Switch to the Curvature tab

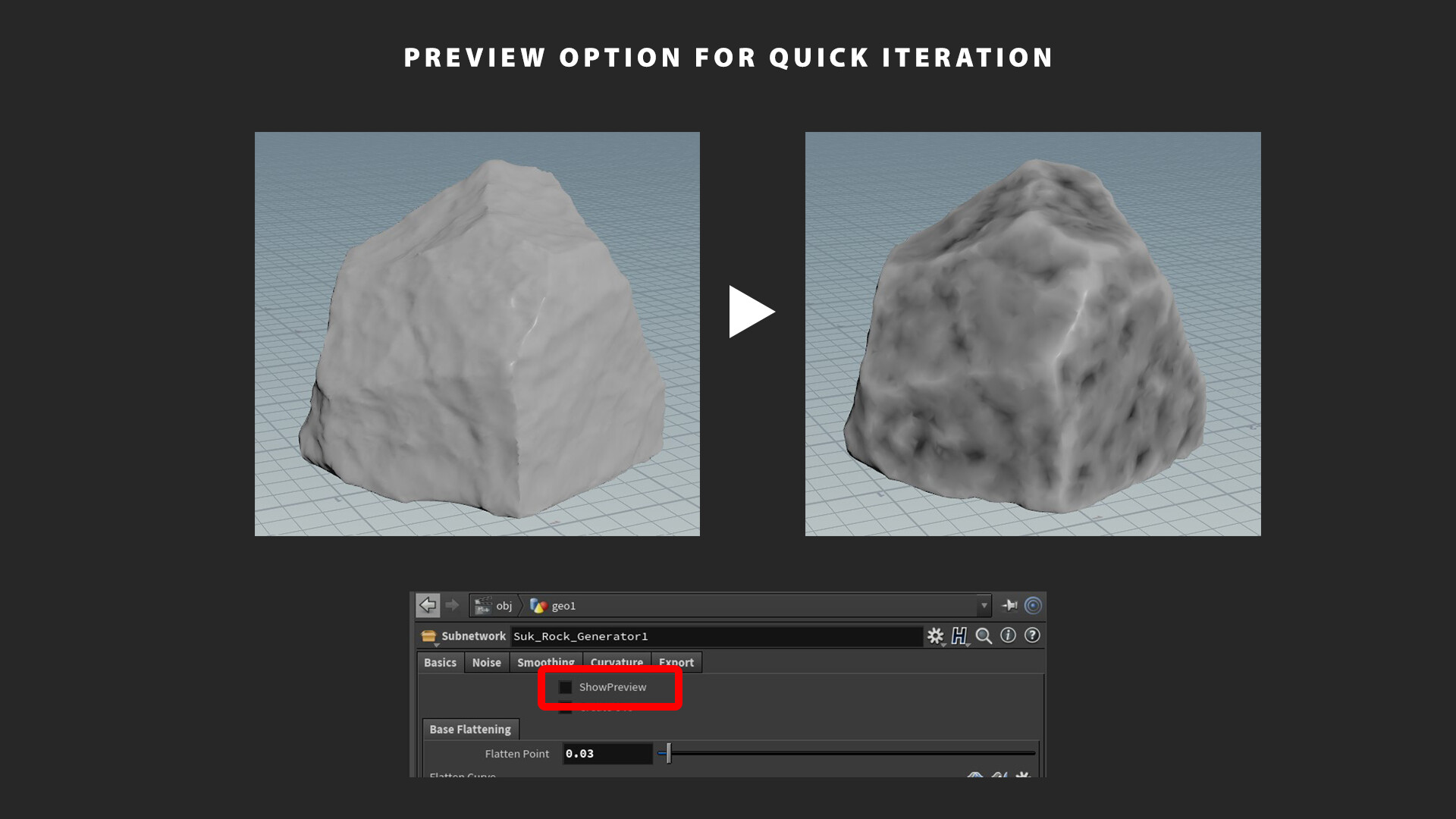tap(617, 663)
